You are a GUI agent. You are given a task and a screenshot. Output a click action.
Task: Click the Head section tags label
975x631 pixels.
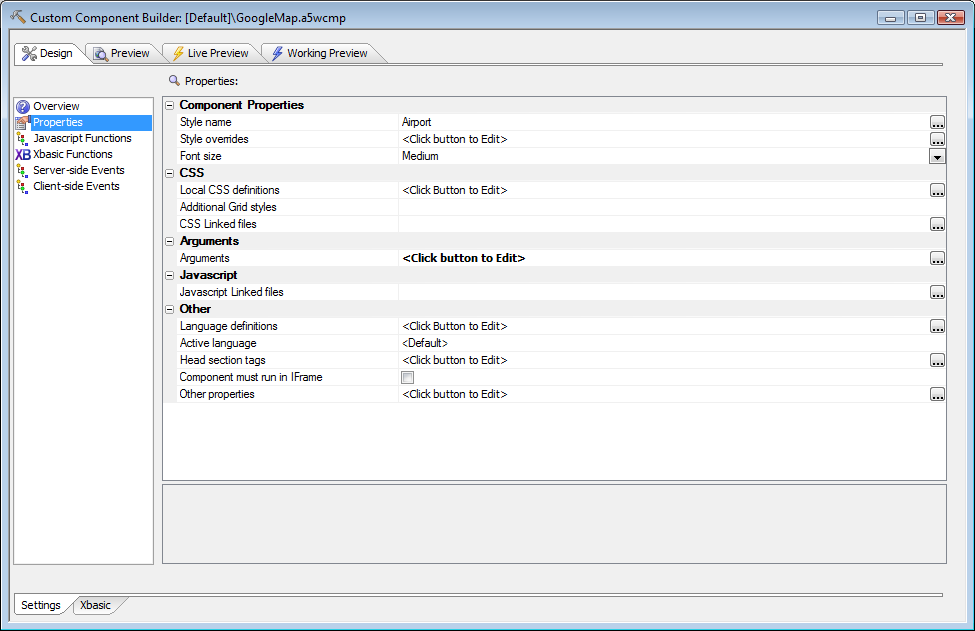tap(223, 361)
